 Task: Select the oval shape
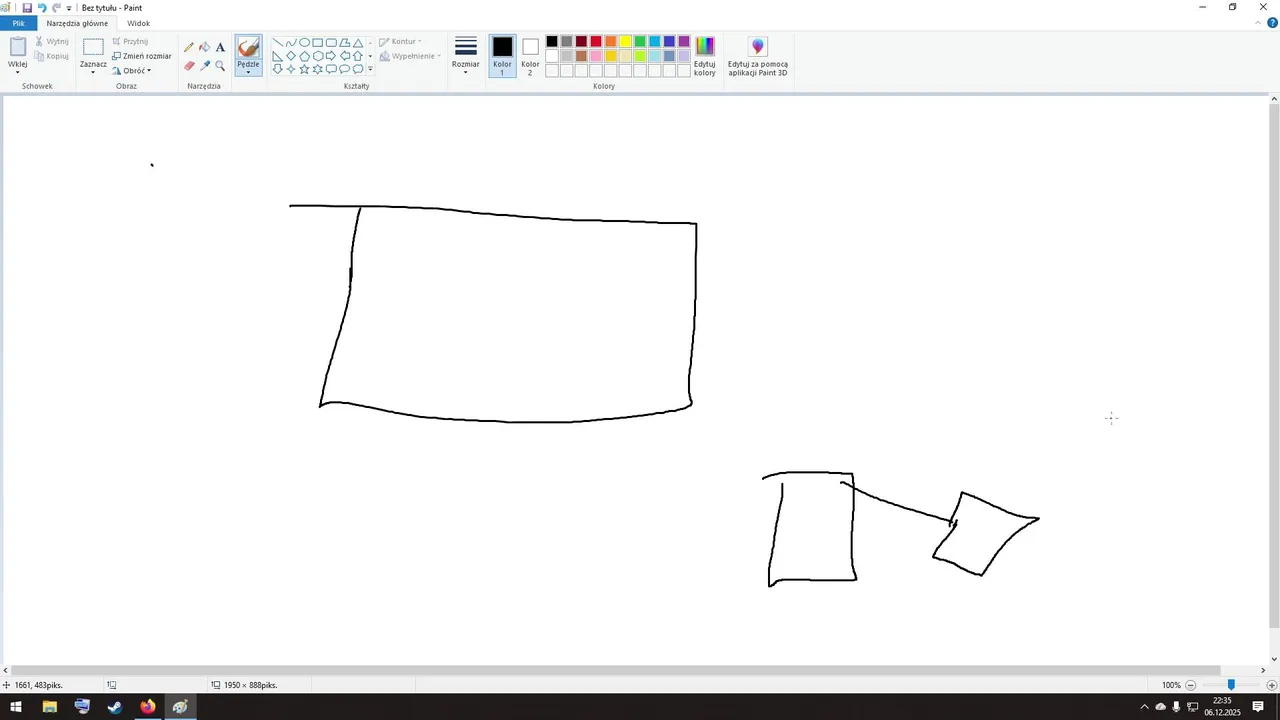[305, 43]
